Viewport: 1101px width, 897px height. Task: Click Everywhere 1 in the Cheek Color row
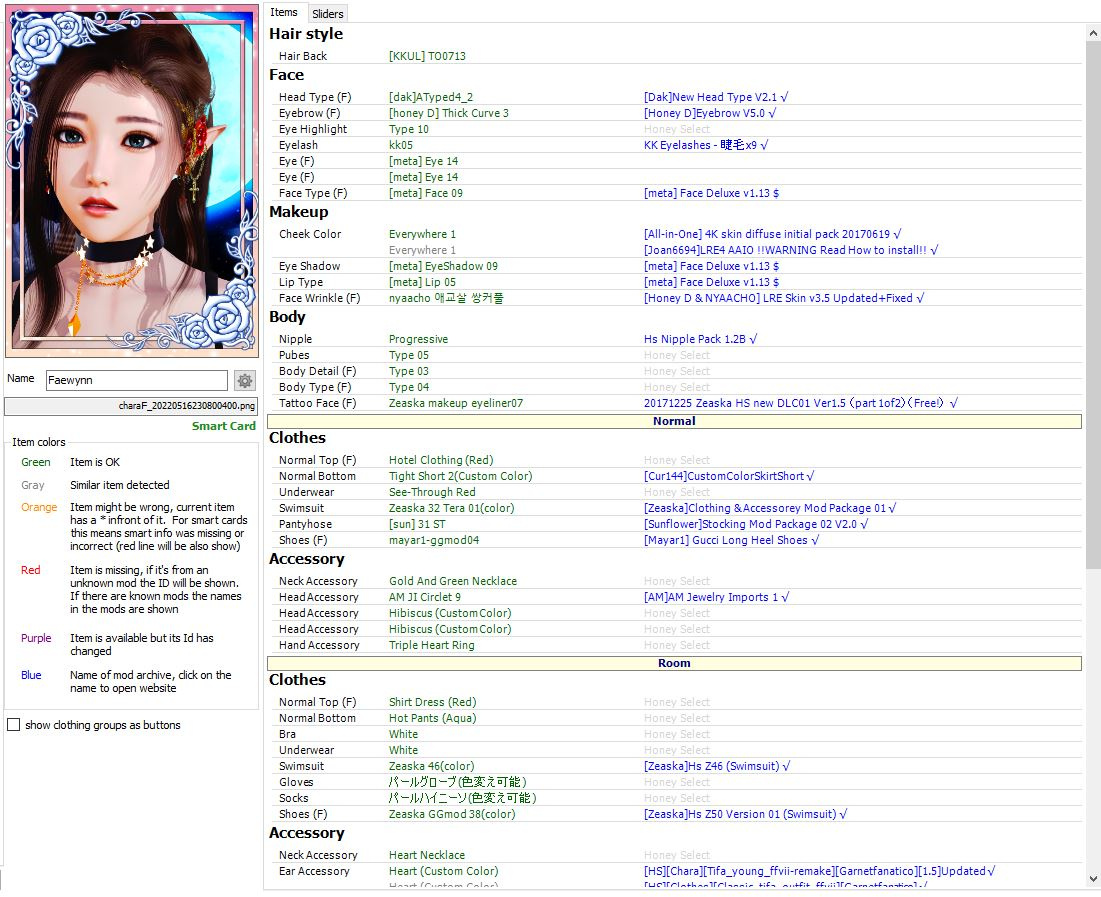(422, 234)
